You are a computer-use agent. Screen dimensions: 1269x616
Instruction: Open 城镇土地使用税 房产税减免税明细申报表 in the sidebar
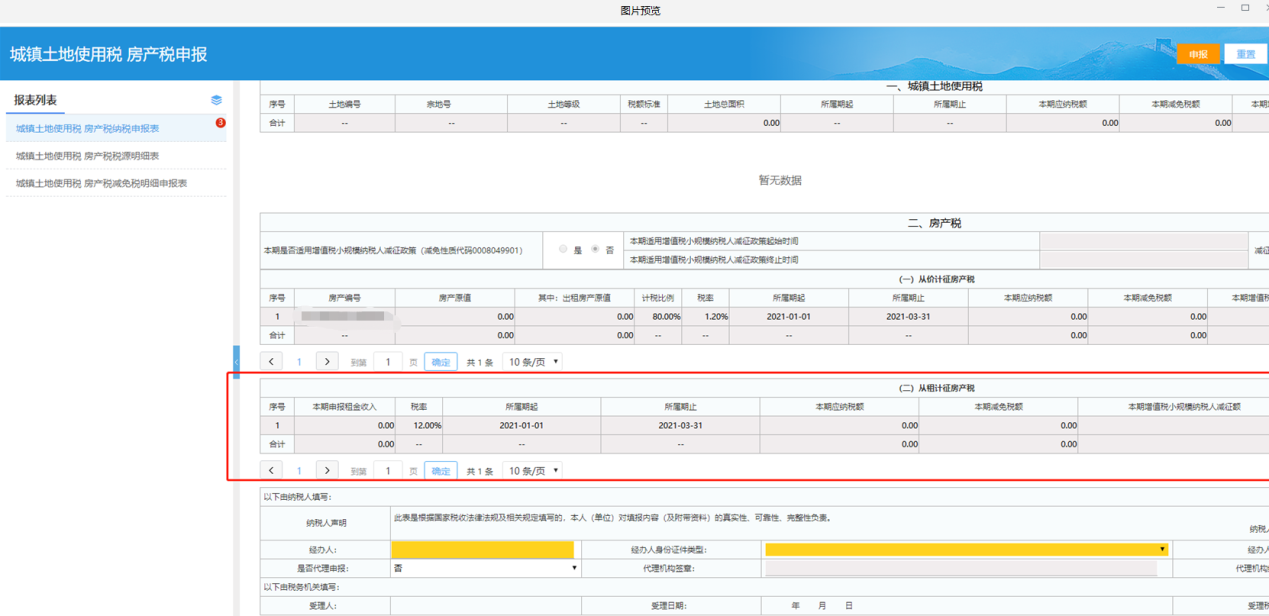101,184
